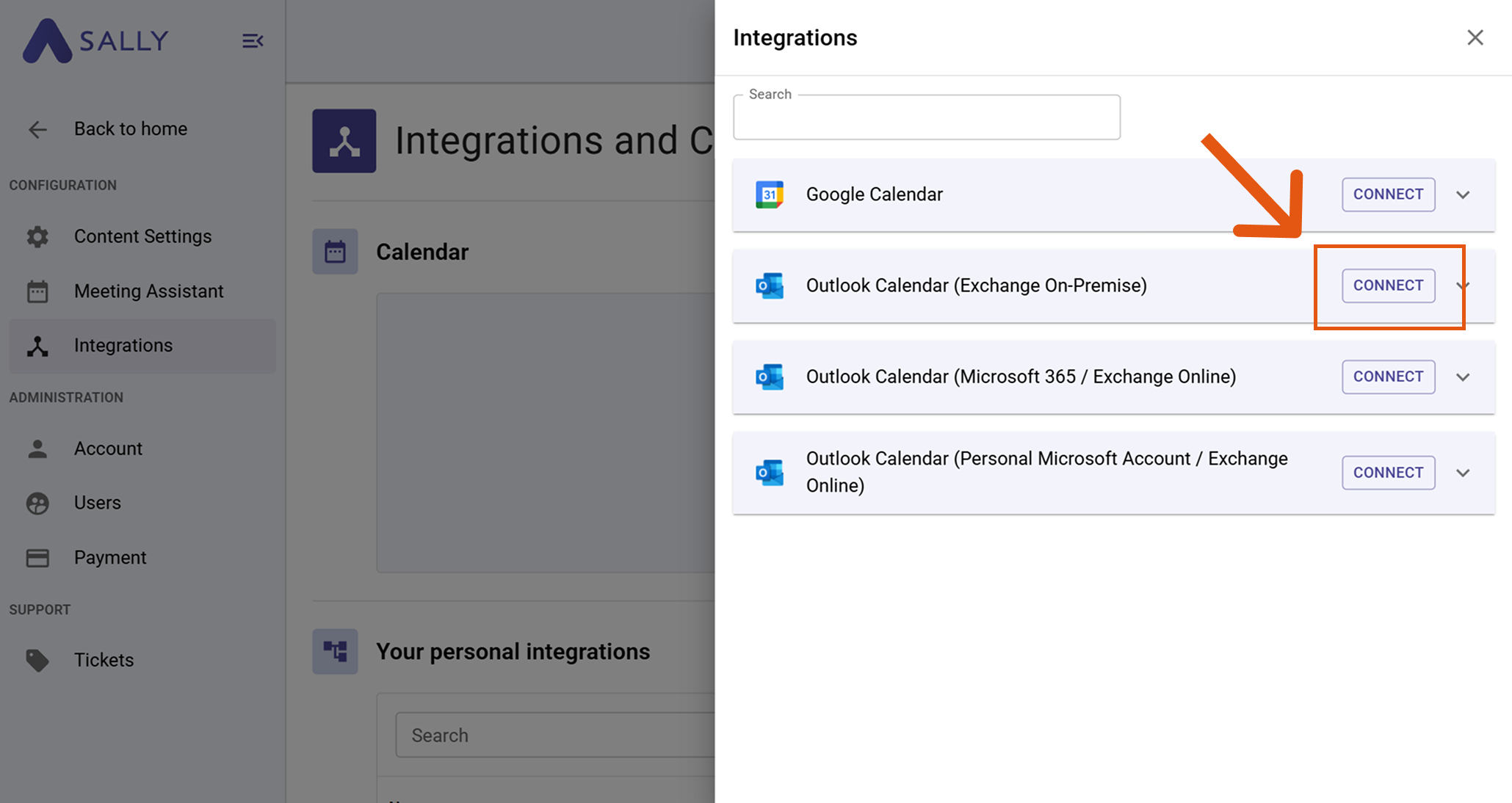
Task: Open the Payment section
Action: click(x=110, y=558)
